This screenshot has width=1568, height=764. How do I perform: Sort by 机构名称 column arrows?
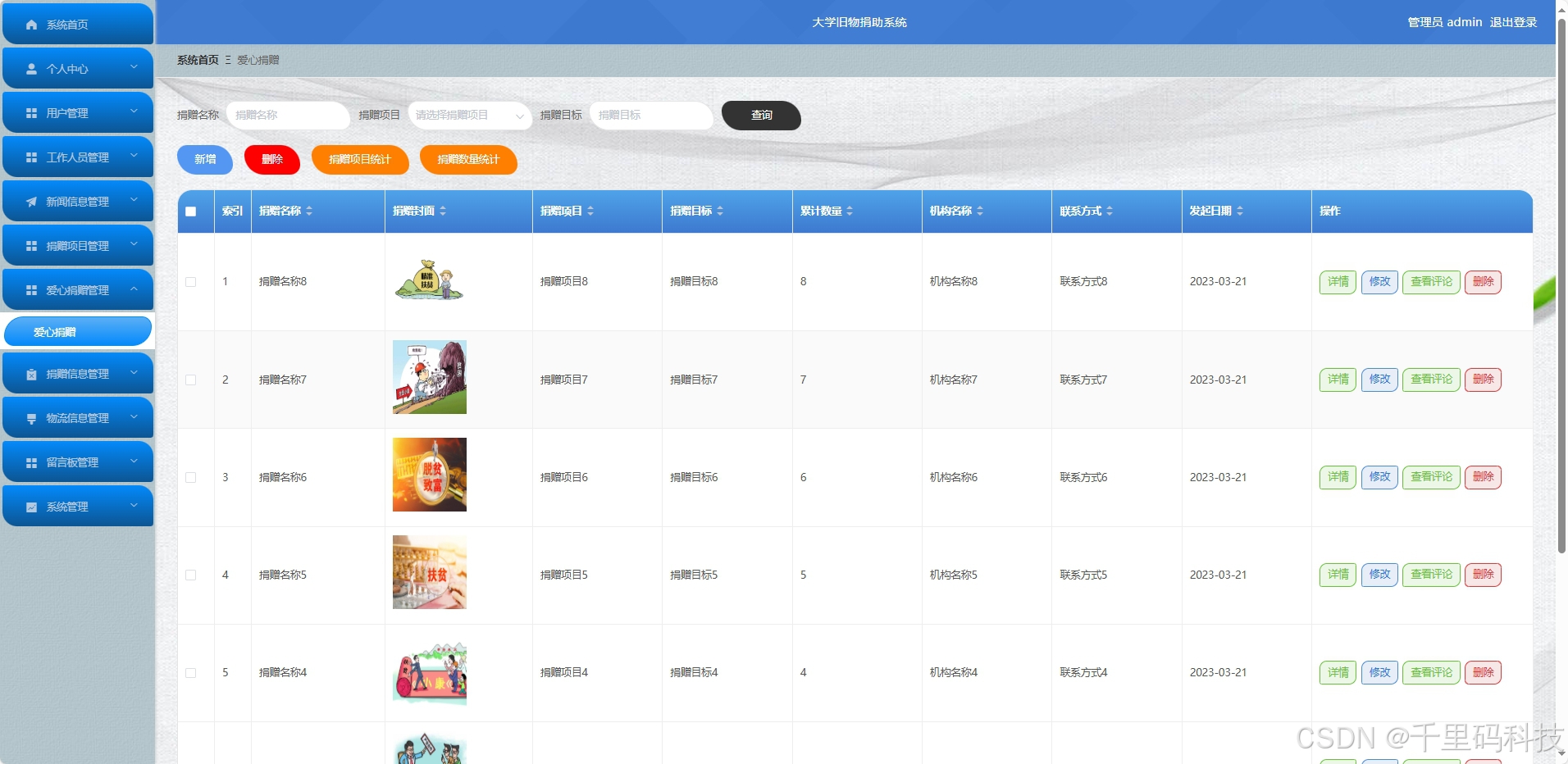pos(980,211)
